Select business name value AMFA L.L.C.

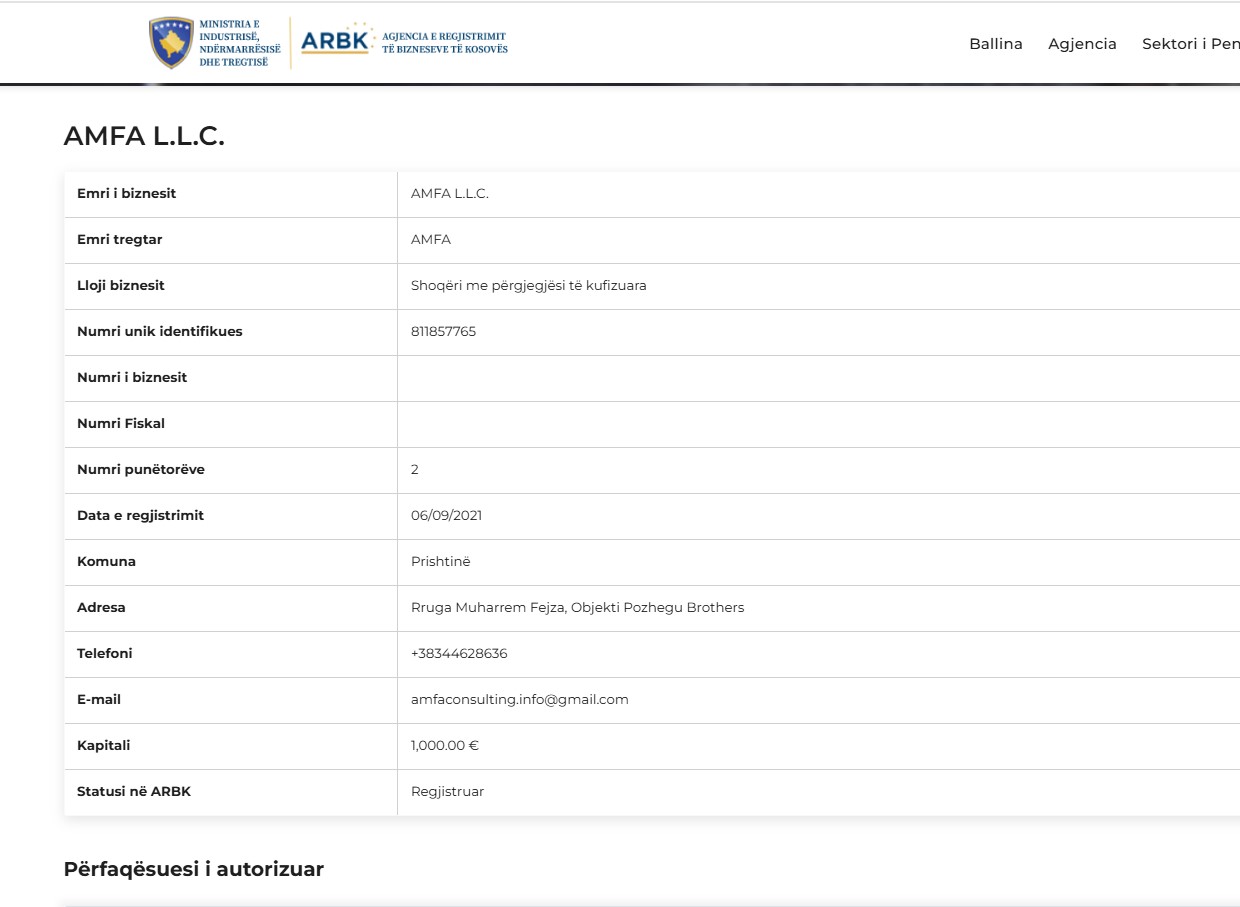point(450,193)
